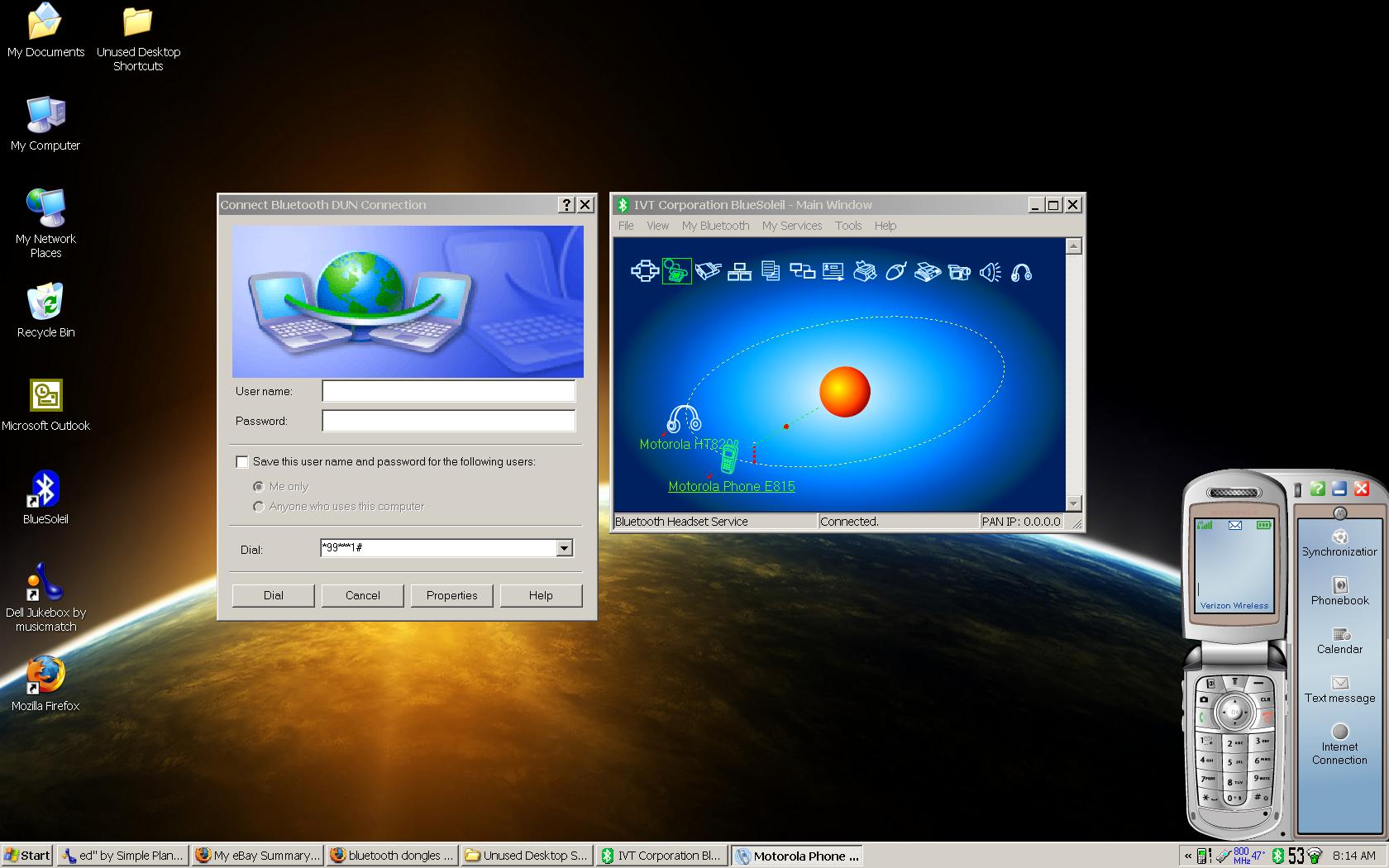
Task: Open Text message in Motorola Phone Tools
Action: pos(1339,689)
